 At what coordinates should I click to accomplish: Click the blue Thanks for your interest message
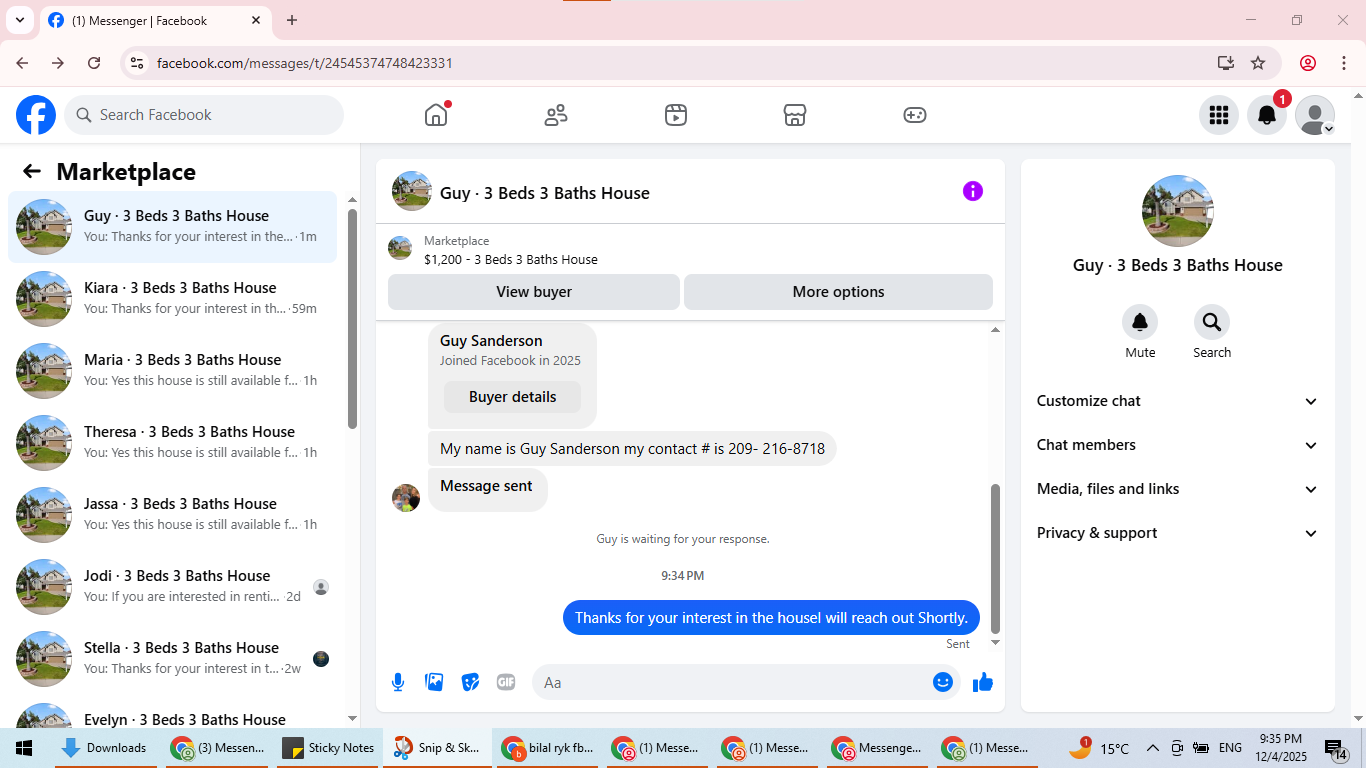click(771, 618)
